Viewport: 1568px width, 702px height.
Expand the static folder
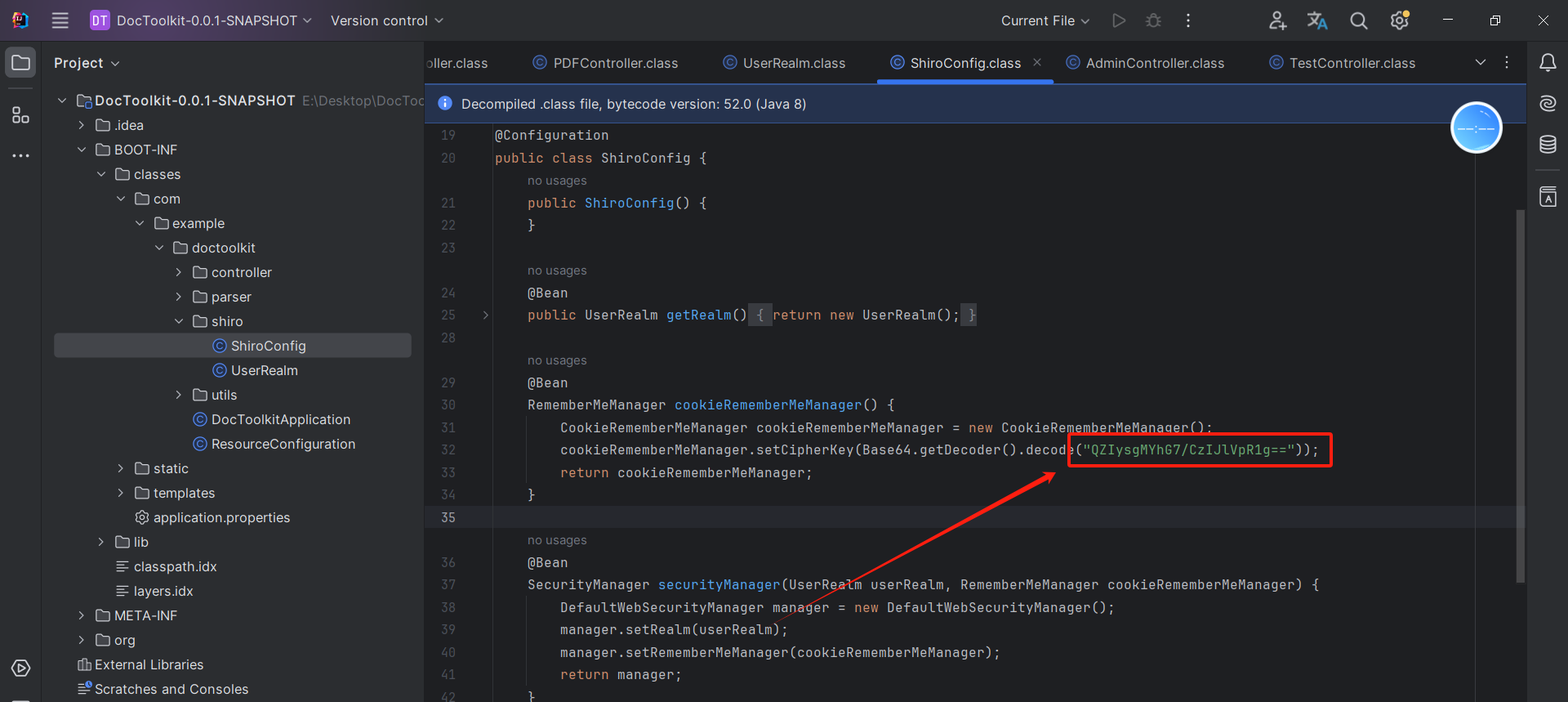121,468
